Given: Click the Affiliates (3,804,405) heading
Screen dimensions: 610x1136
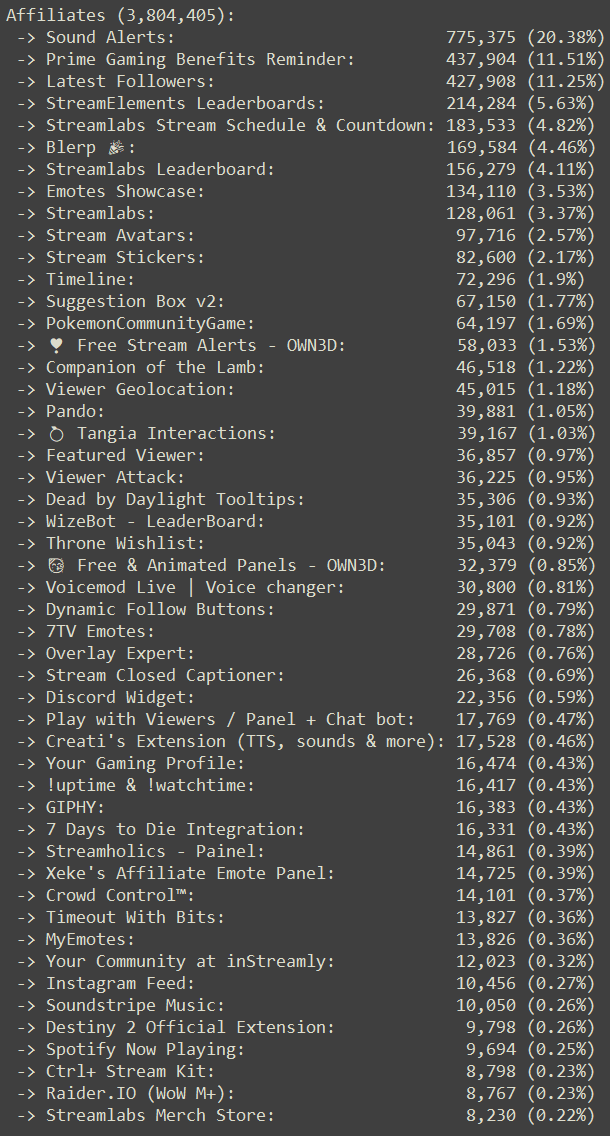Looking at the screenshot, I should pyautogui.click(x=120, y=15).
